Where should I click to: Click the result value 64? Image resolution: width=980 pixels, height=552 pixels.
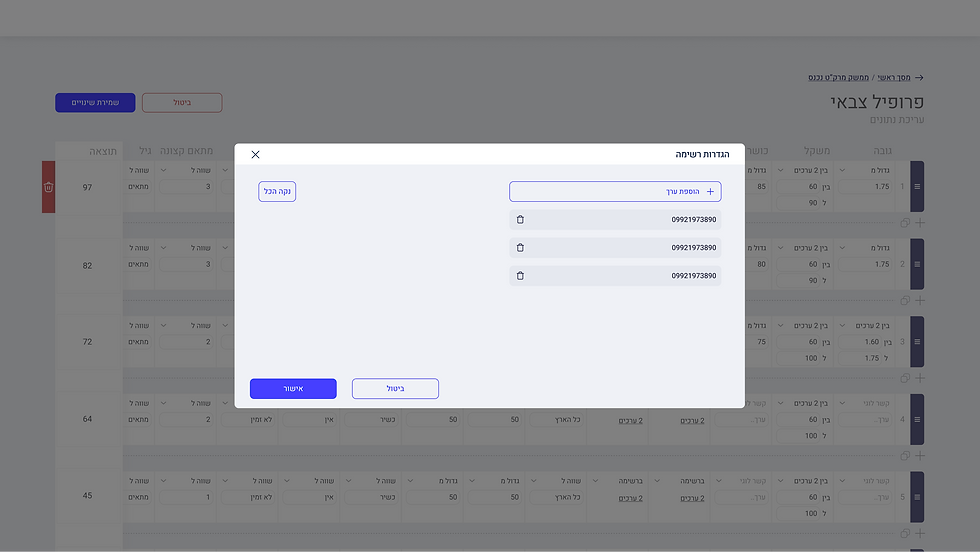click(88, 419)
